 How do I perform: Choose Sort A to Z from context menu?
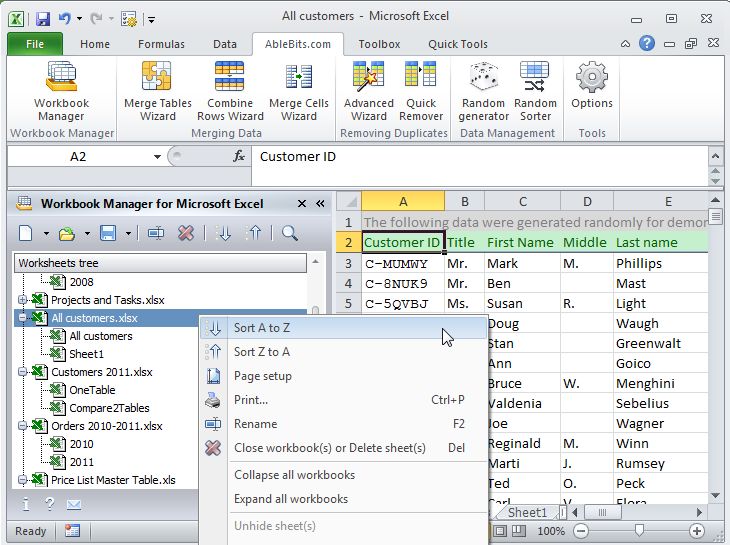(344, 328)
